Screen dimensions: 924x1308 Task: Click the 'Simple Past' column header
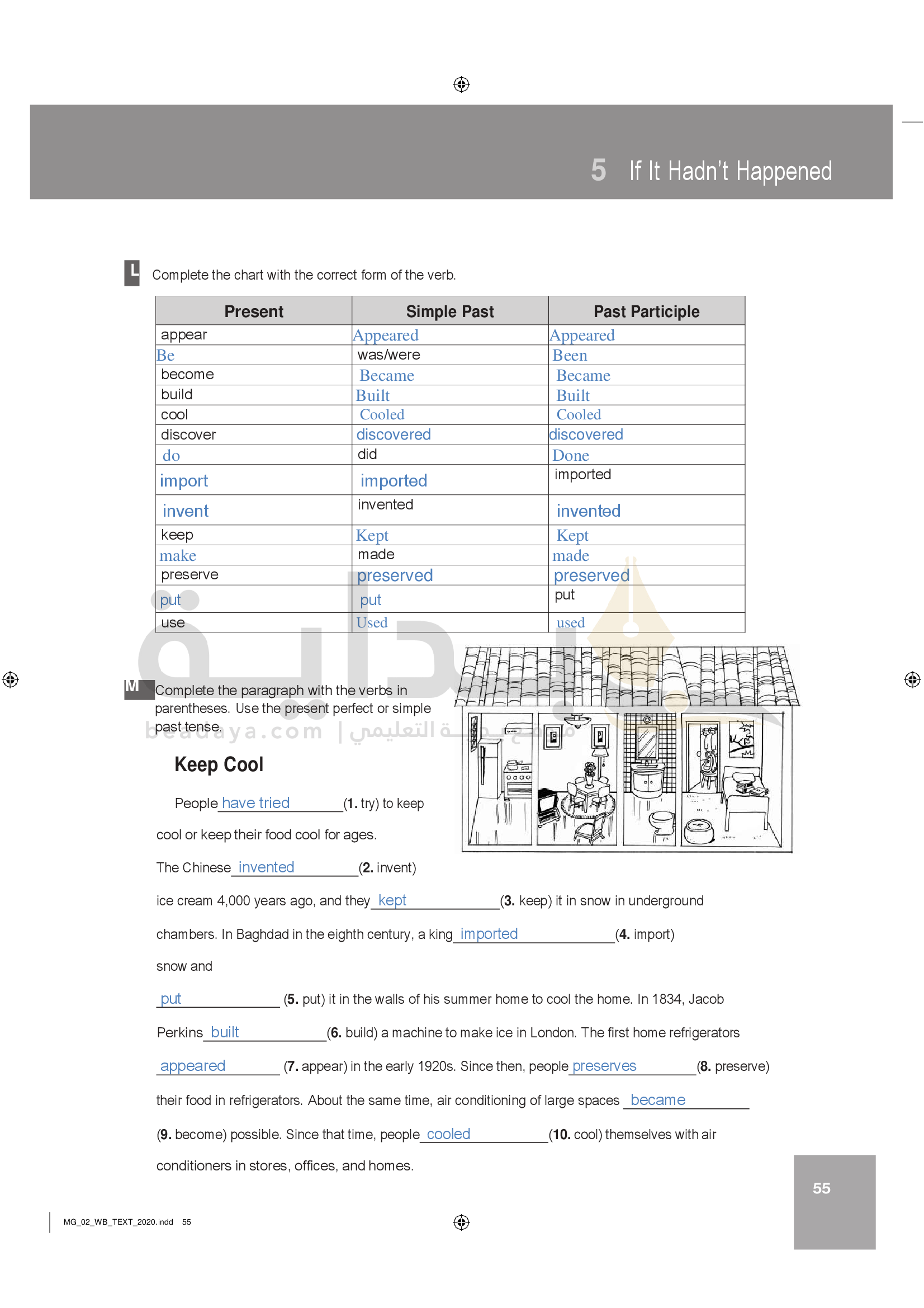click(450, 311)
